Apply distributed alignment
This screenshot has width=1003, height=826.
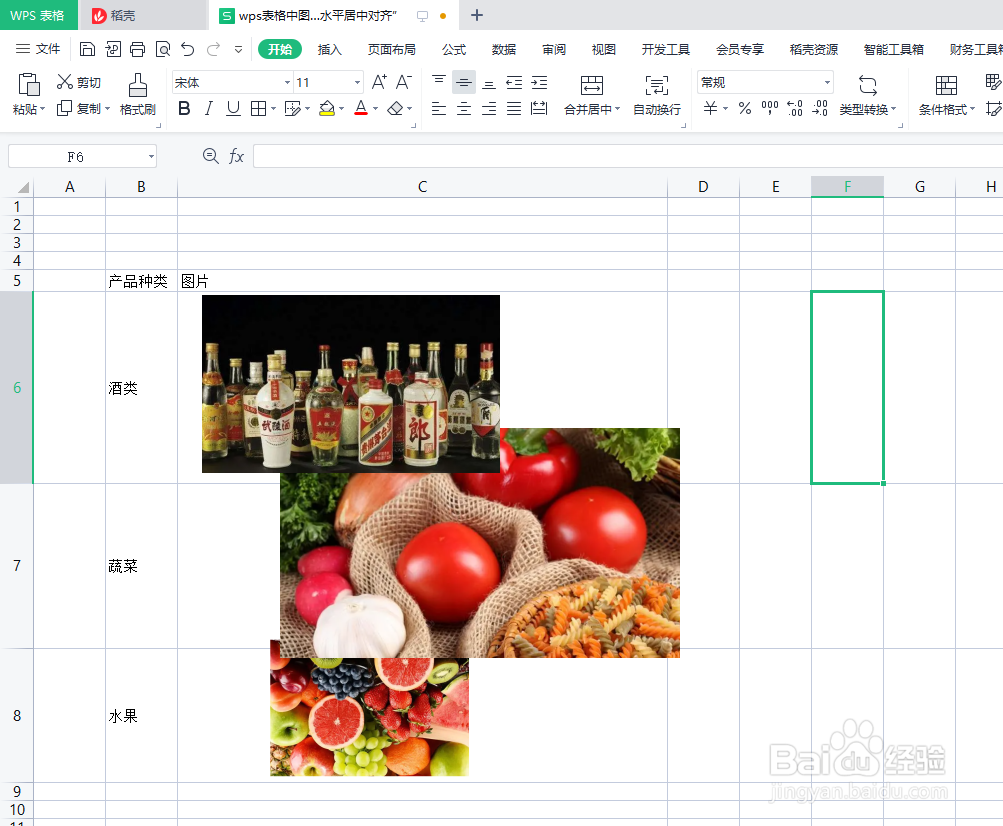click(539, 108)
